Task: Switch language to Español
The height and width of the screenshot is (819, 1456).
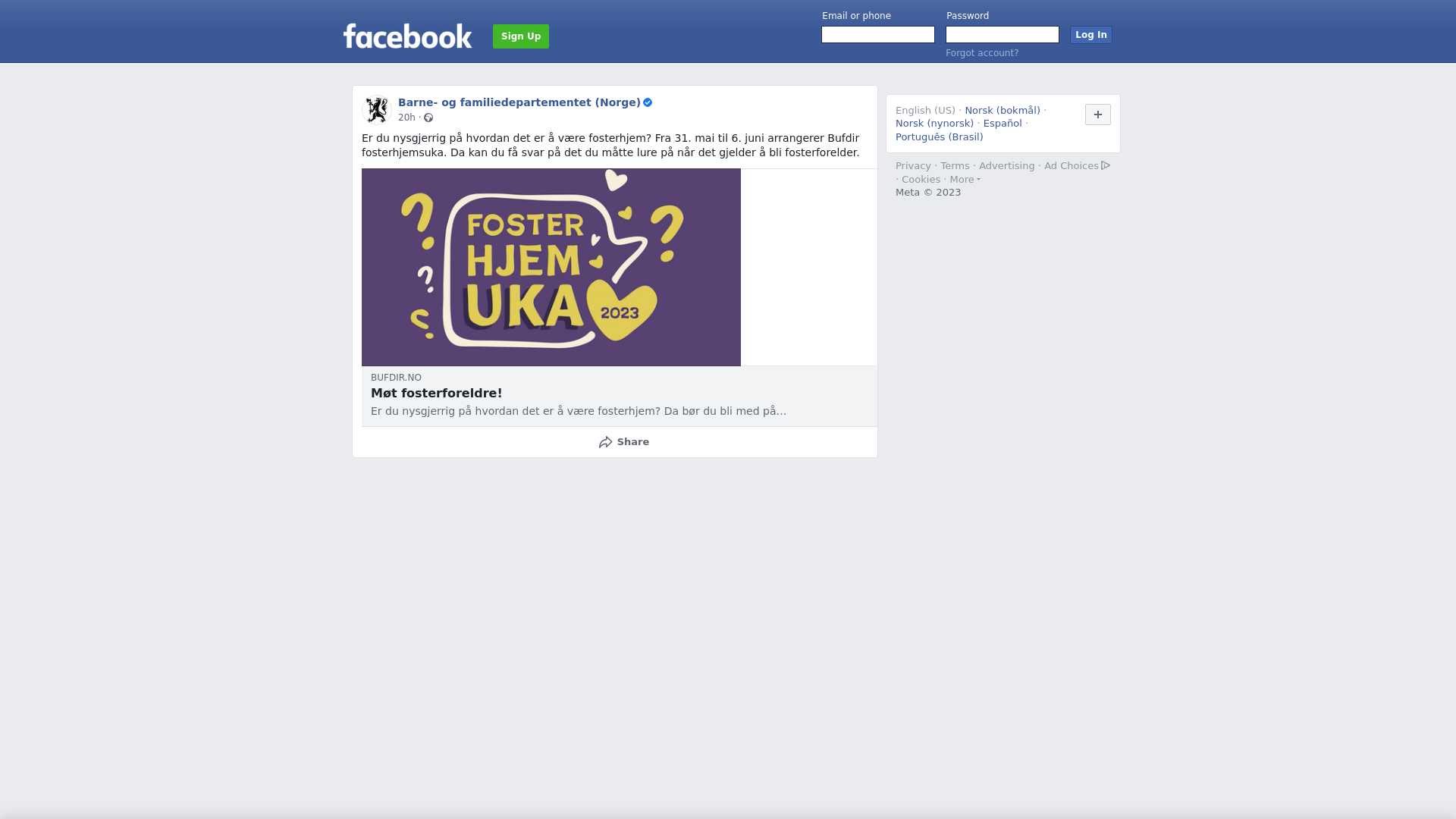Action: coord(1003,124)
